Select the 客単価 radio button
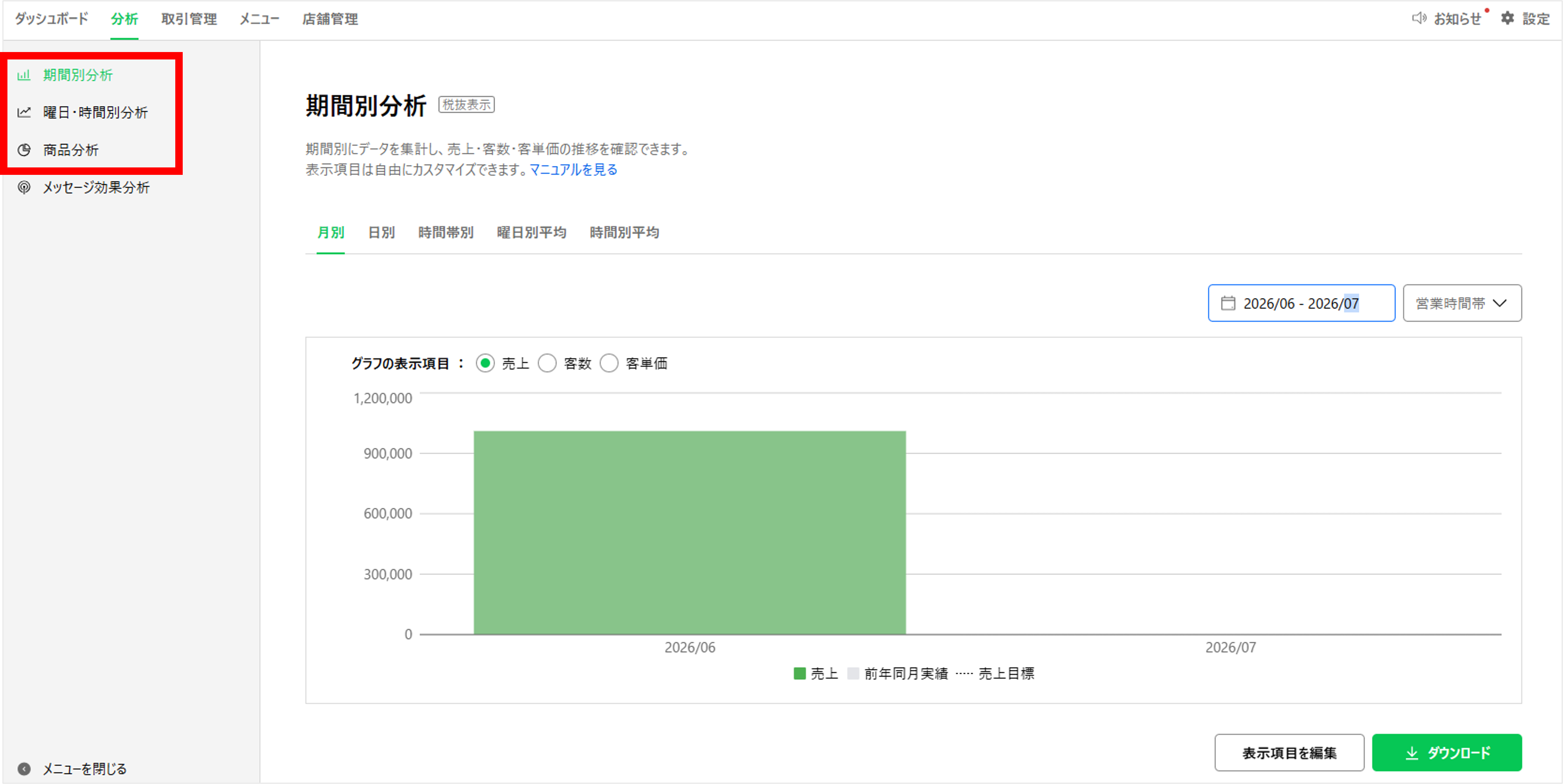1563x784 pixels. pyautogui.click(x=609, y=363)
